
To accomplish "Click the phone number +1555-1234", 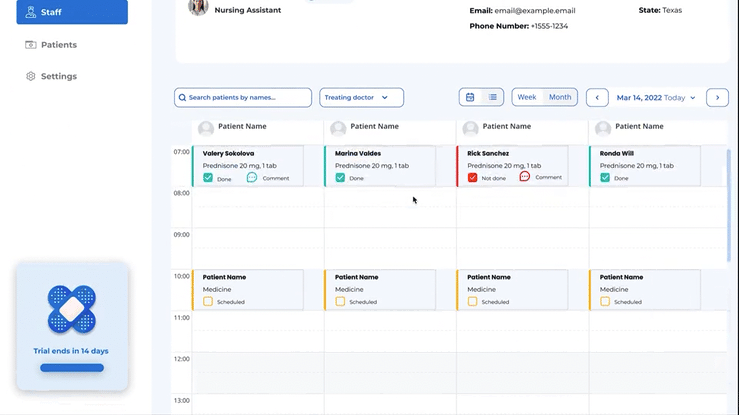I will coord(549,26).
